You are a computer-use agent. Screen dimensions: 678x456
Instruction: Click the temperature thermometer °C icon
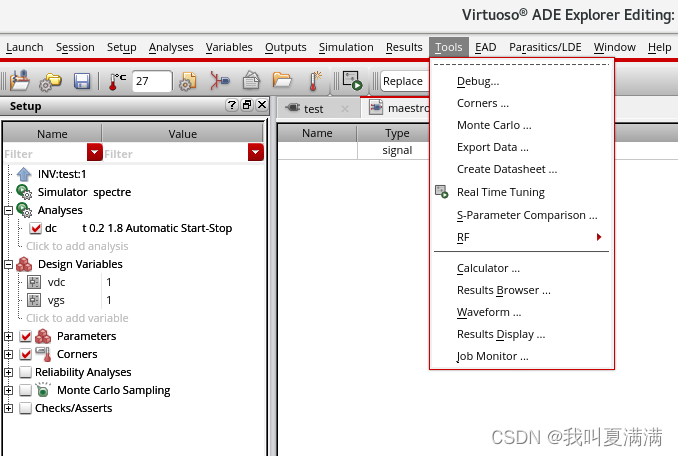click(x=117, y=81)
